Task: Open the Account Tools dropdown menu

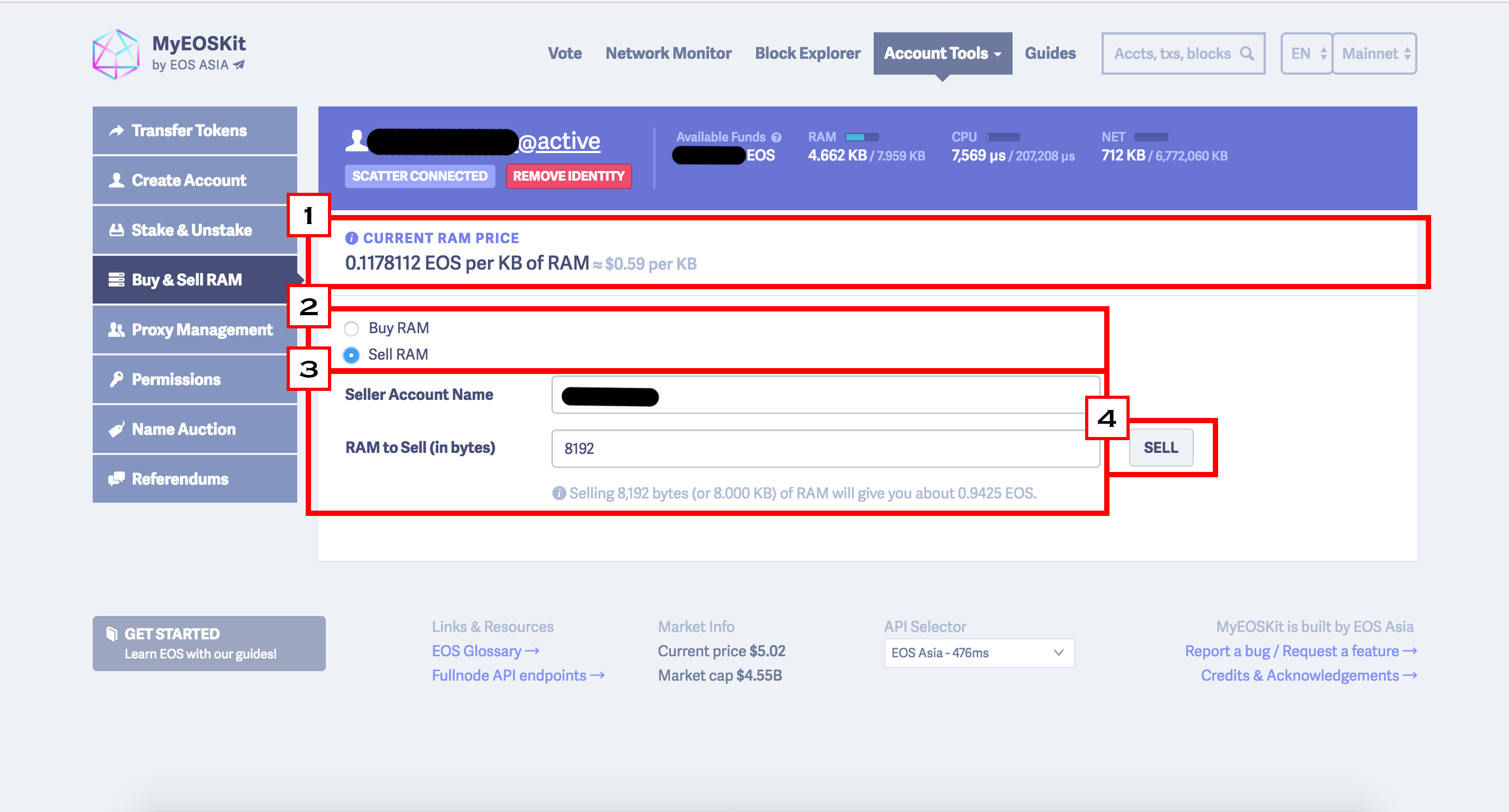Action: tap(943, 53)
